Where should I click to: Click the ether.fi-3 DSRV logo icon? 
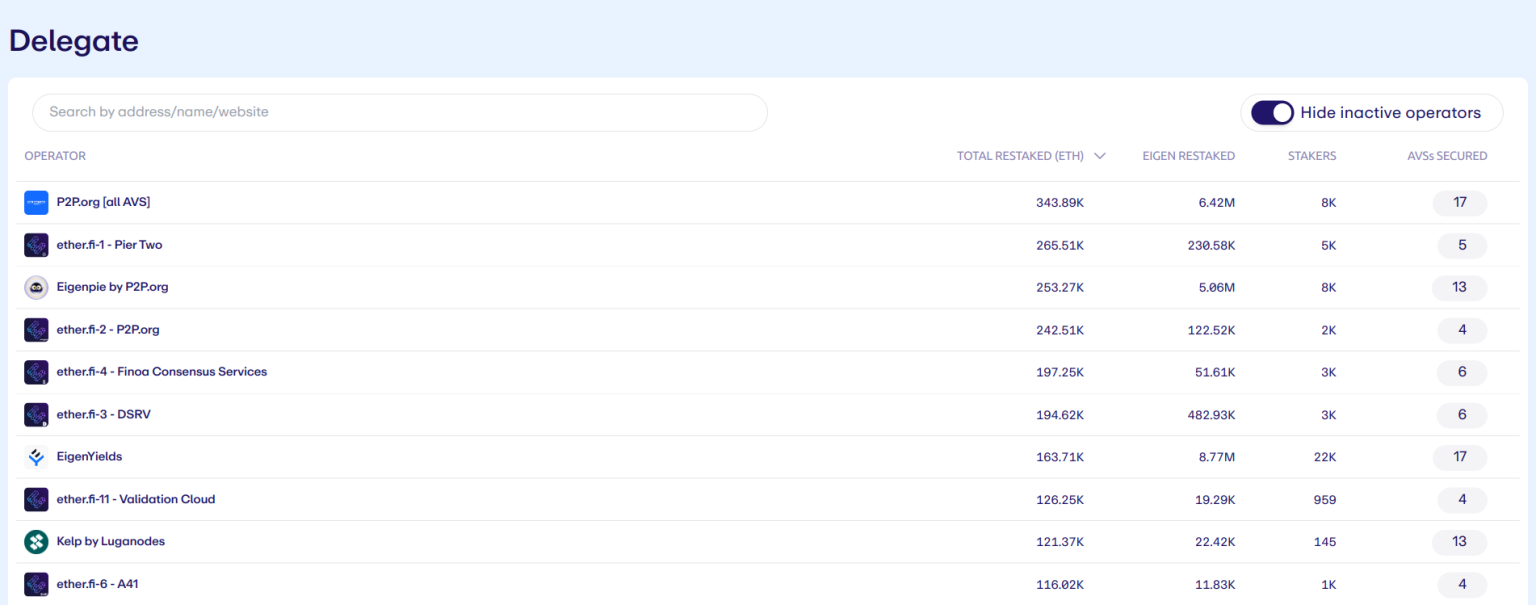[x=36, y=415]
